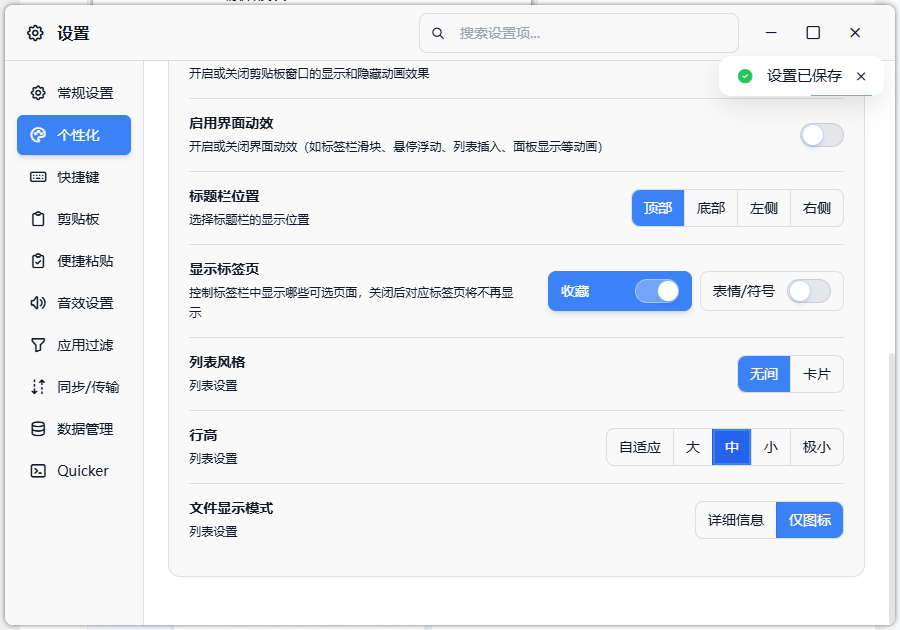900x630 pixels.
Task: Choose 卡片 list style
Action: [x=817, y=374]
